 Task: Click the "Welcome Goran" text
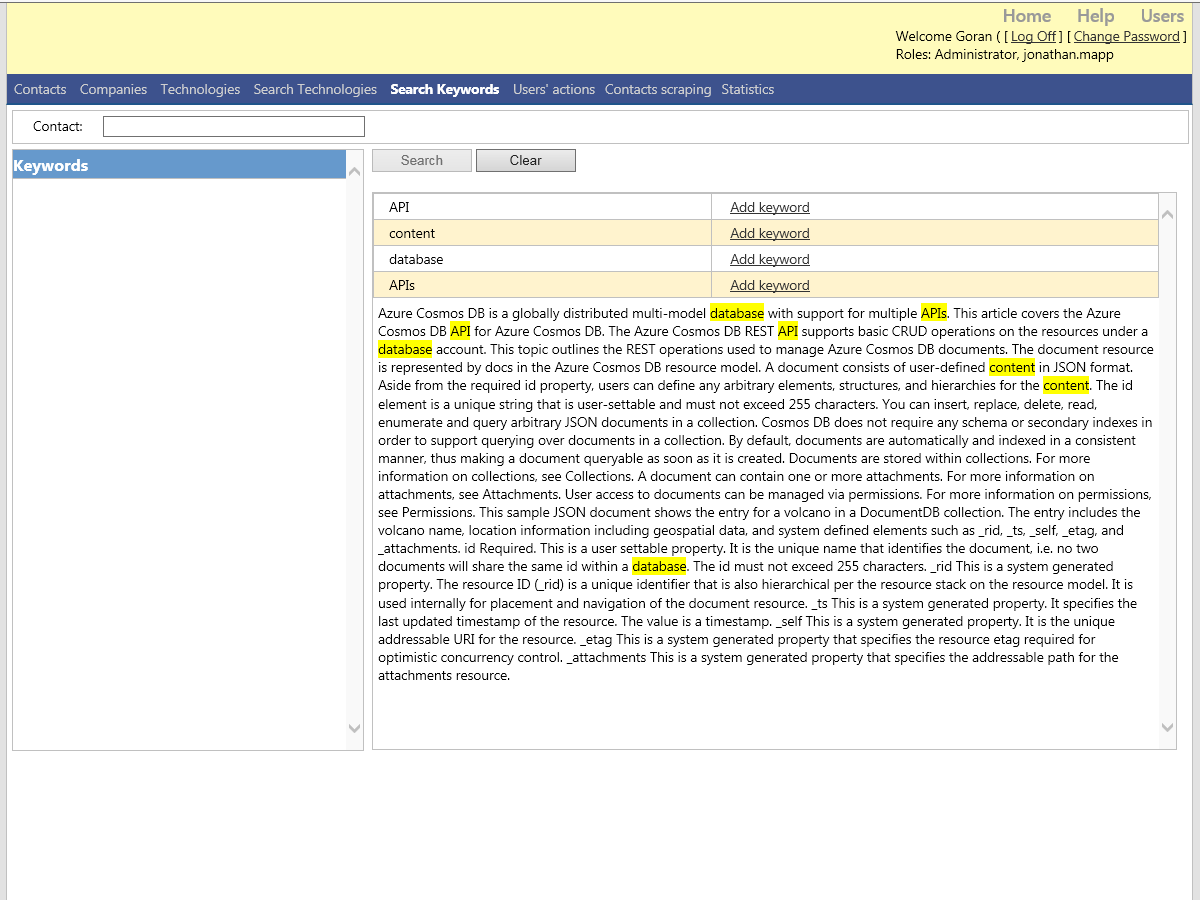944,37
